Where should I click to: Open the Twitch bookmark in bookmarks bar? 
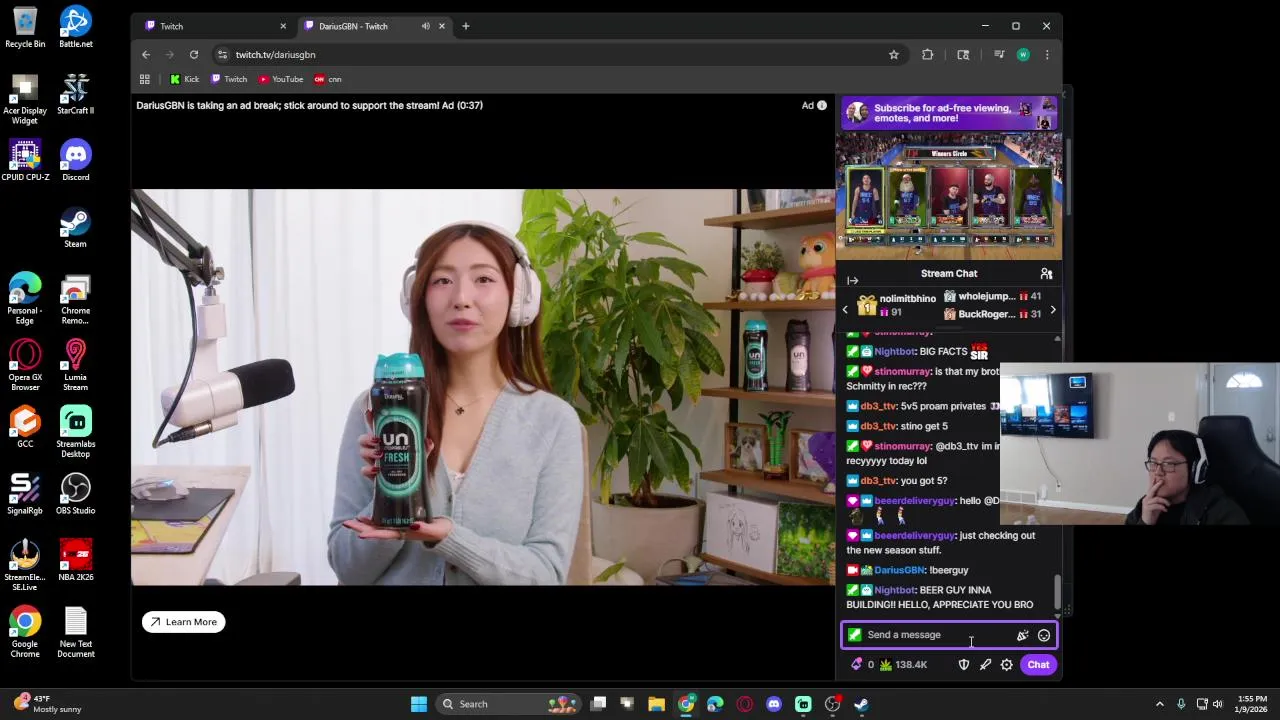229,79
